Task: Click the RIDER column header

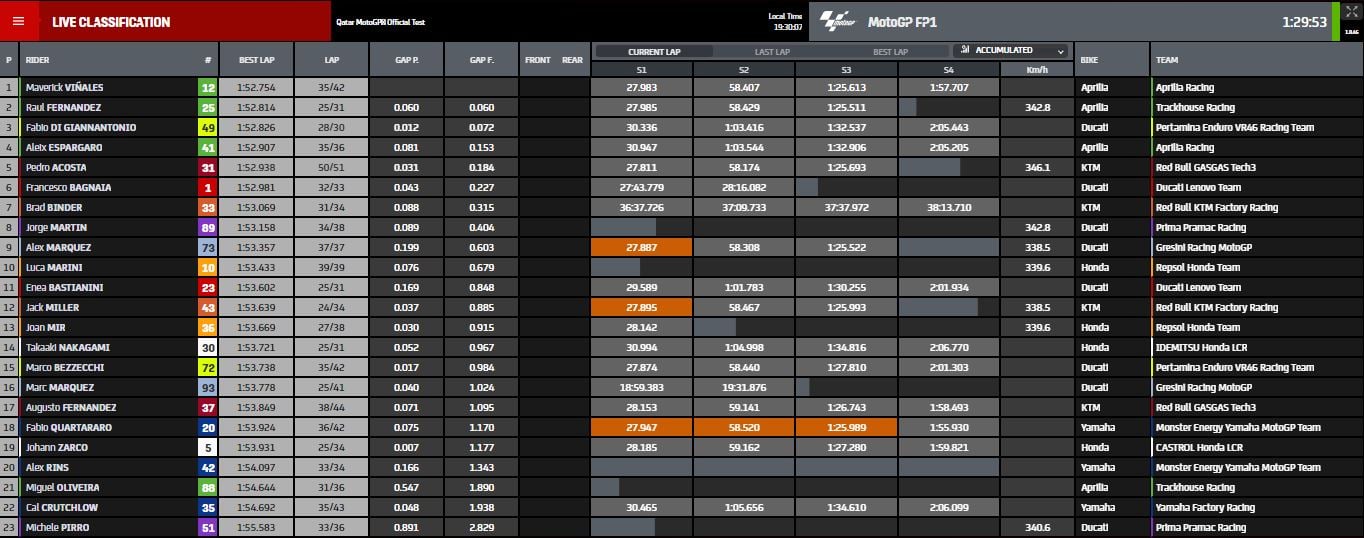Action: pyautogui.click(x=37, y=60)
